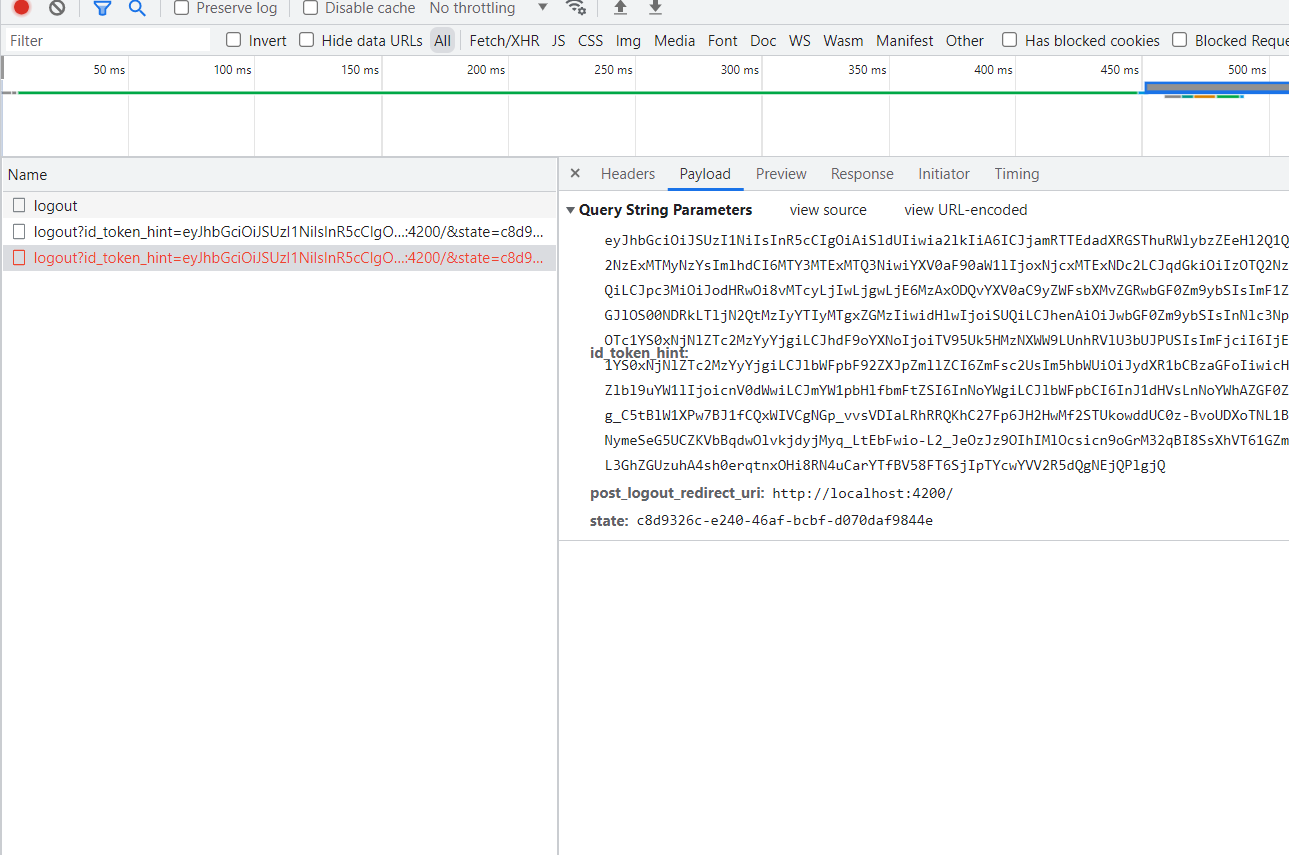Click the state parameter value

[785, 520]
